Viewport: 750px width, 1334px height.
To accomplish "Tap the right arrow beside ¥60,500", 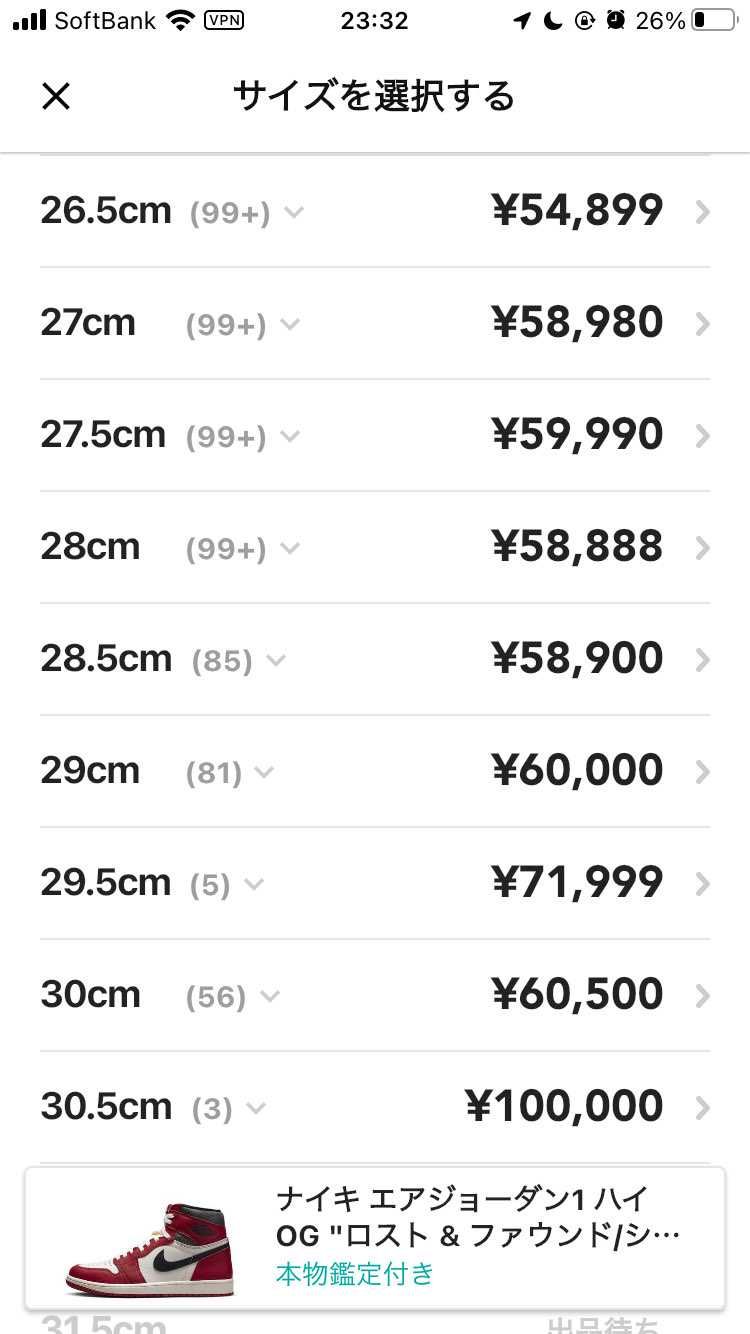I will 703,996.
